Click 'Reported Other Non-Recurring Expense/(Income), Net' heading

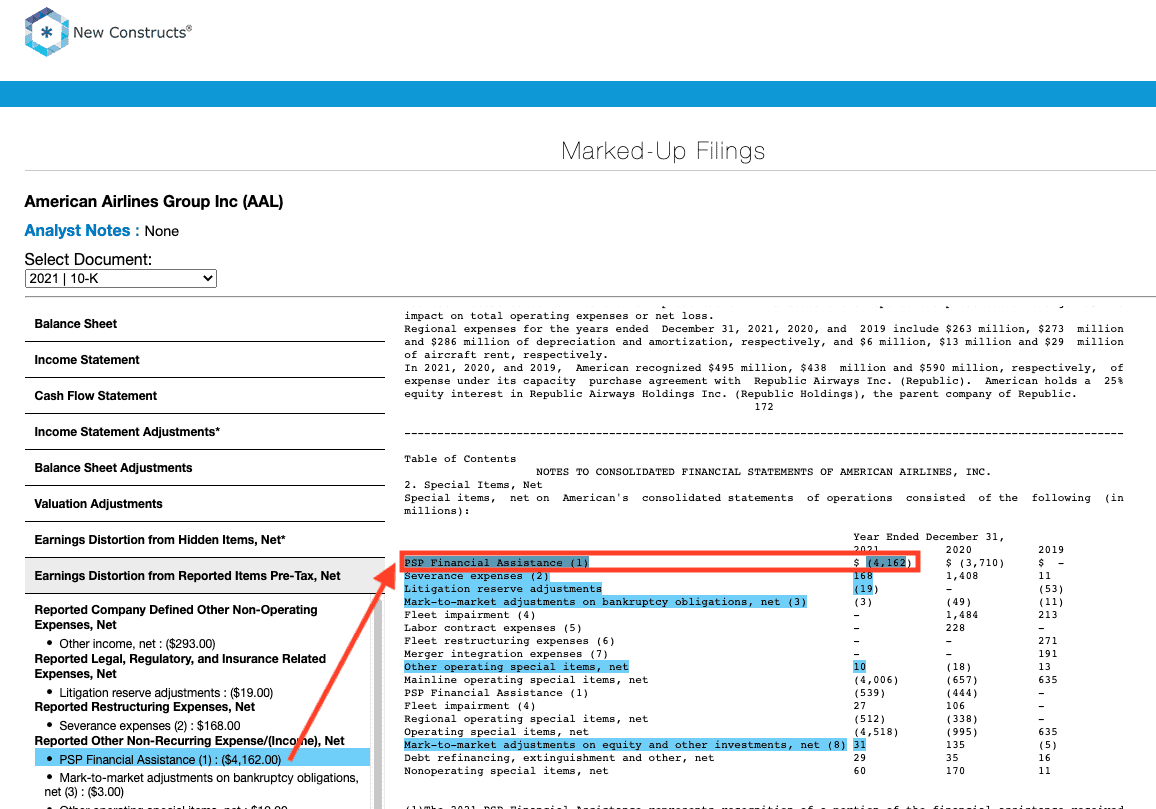[x=189, y=740]
